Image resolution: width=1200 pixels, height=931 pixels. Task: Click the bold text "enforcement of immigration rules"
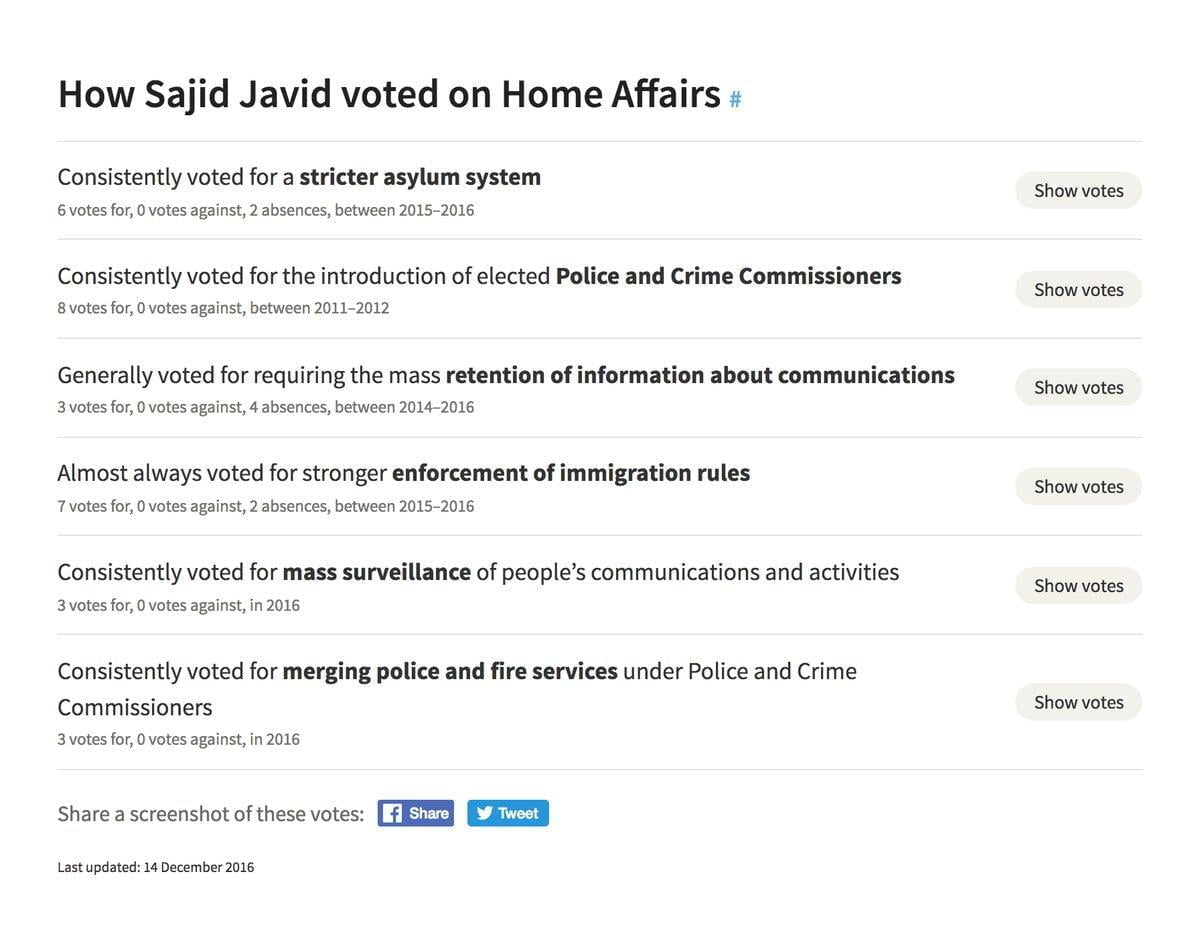pos(570,471)
